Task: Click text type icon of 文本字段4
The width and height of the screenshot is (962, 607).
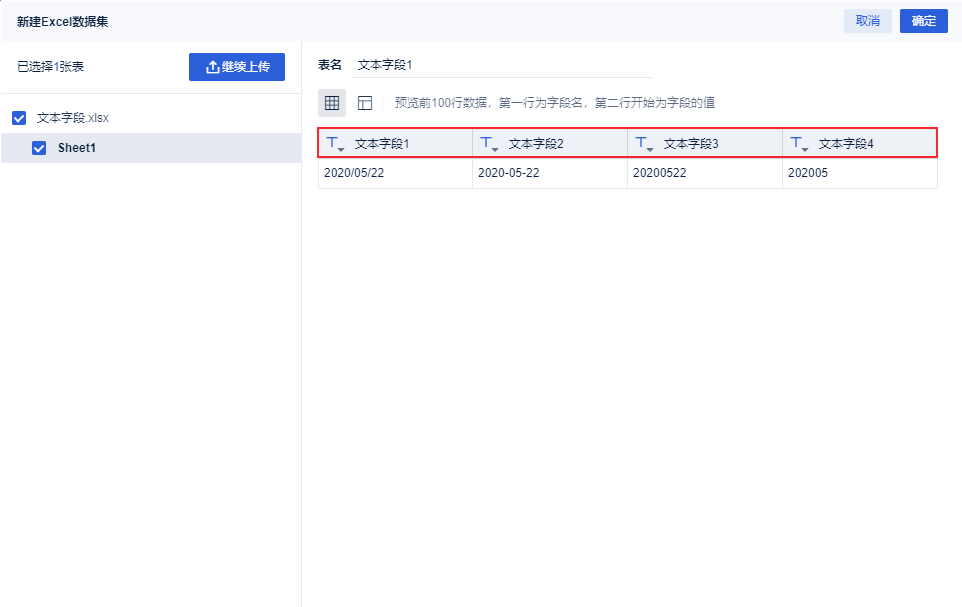Action: (799, 144)
